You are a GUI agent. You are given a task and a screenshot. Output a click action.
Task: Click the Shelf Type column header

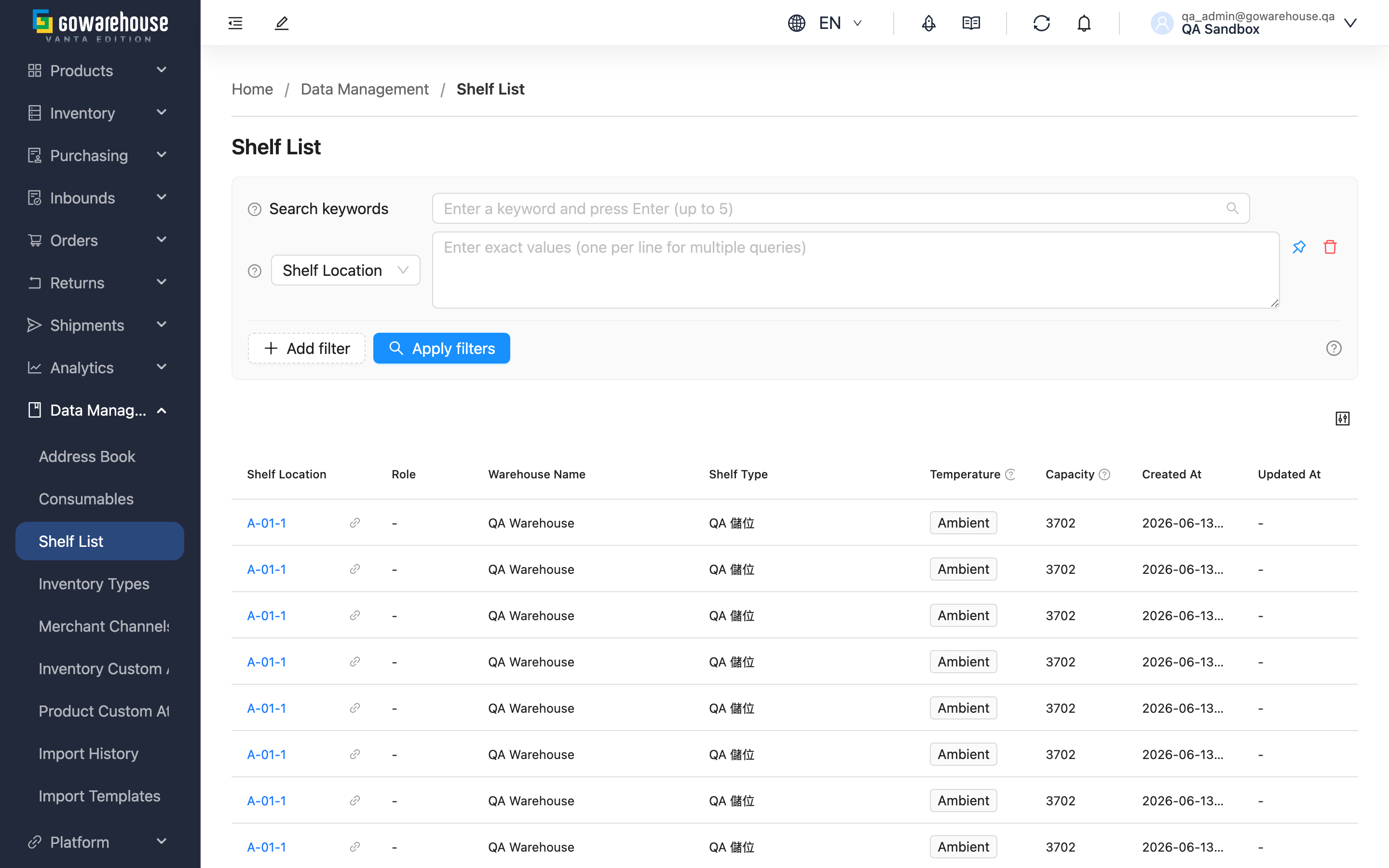738,474
